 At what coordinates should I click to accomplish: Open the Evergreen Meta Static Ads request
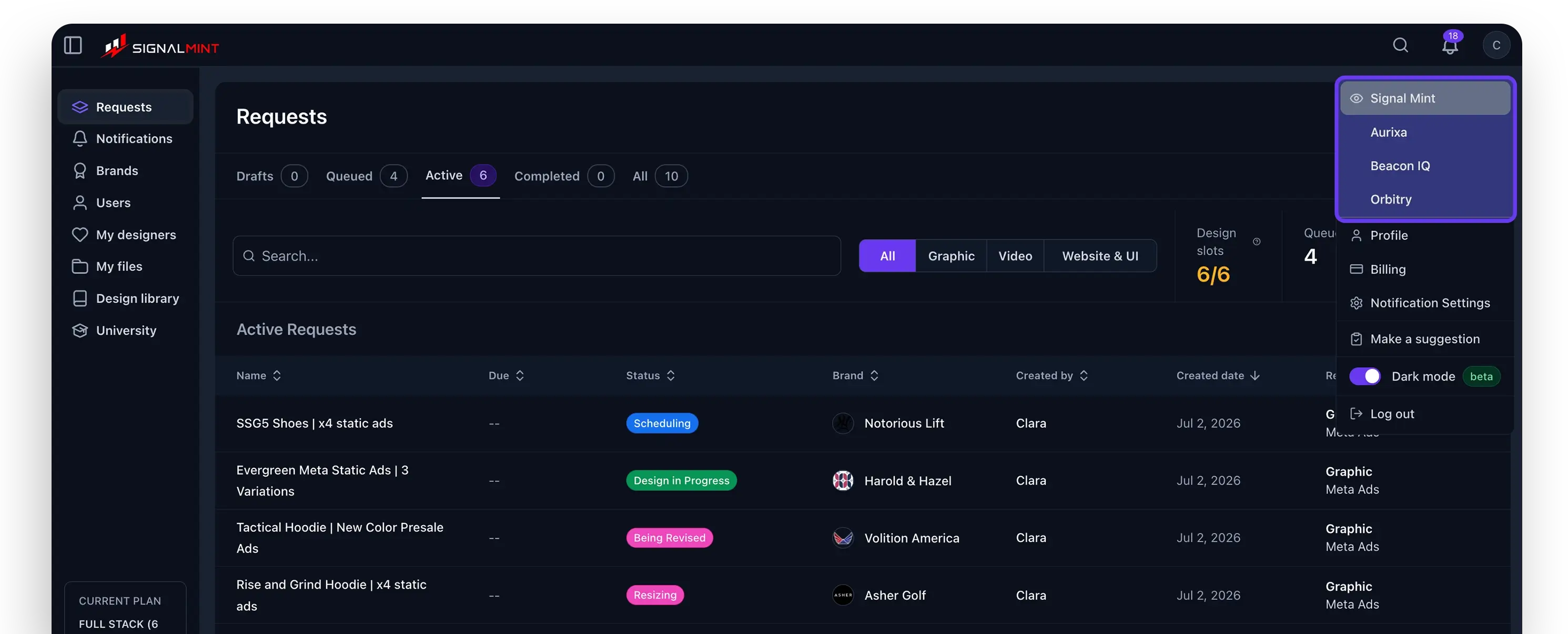(322, 480)
